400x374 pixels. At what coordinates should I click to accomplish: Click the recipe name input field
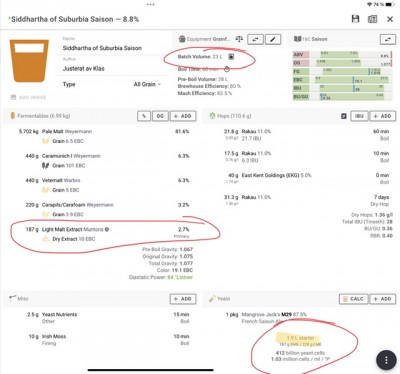[113, 48]
